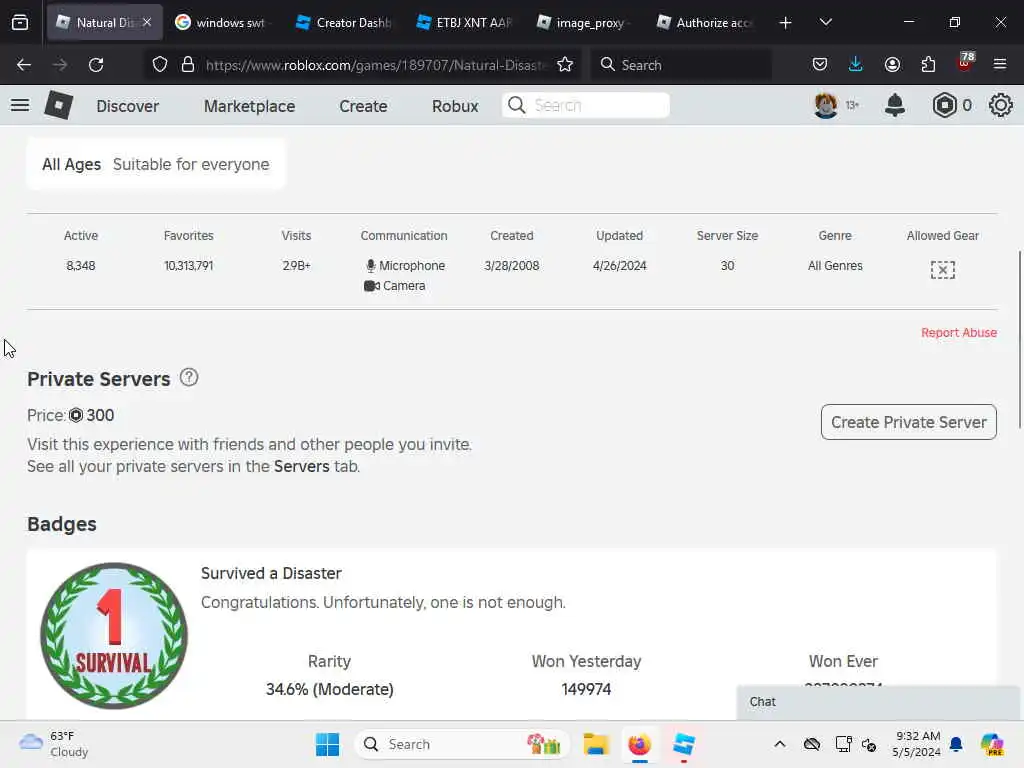
Task: Open the Robux balance icon
Action: [x=944, y=105]
